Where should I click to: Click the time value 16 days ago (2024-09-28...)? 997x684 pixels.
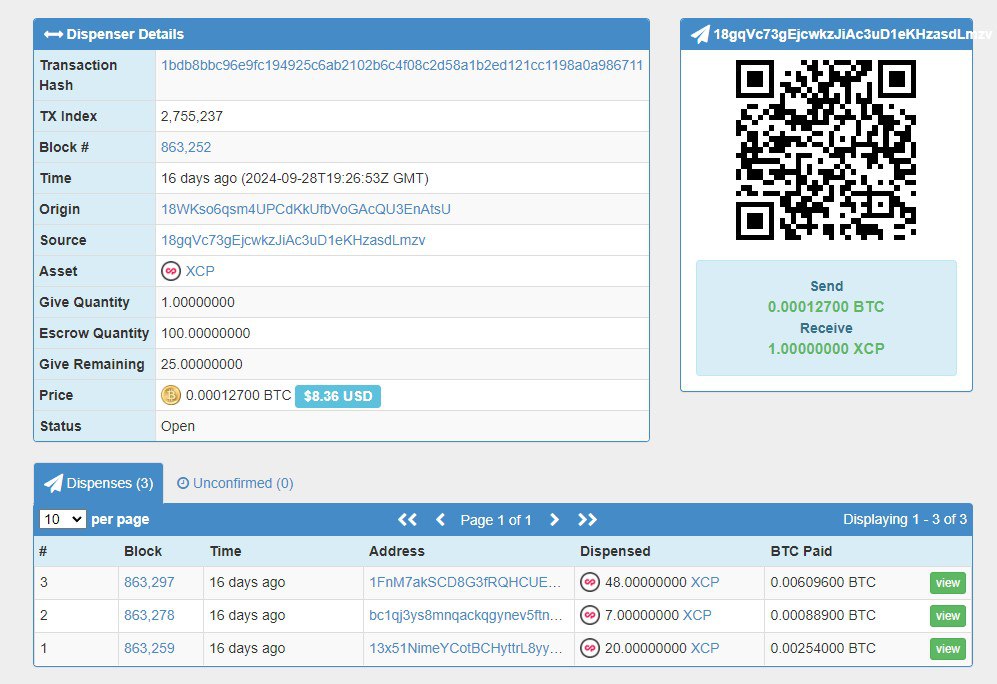click(x=294, y=179)
